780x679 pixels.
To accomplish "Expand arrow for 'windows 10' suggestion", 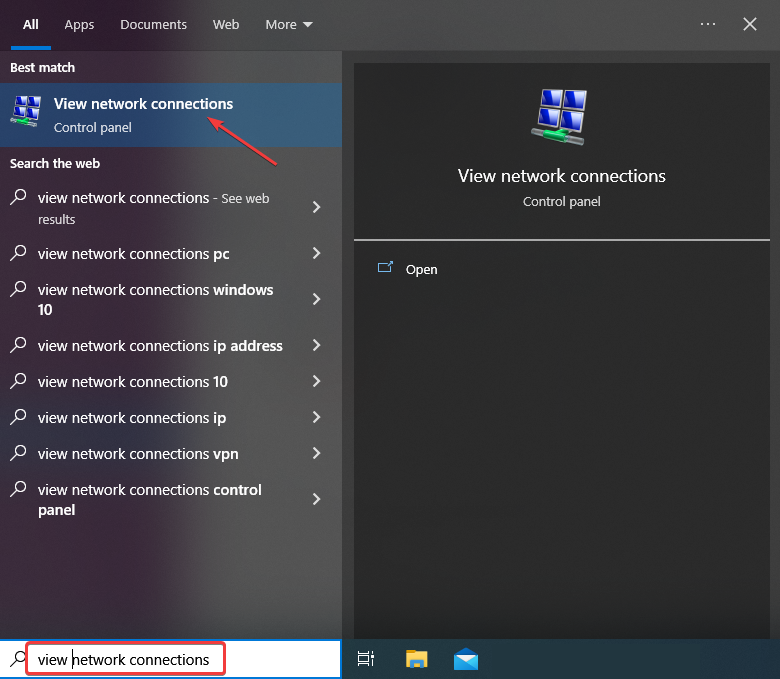I will (x=316, y=299).
